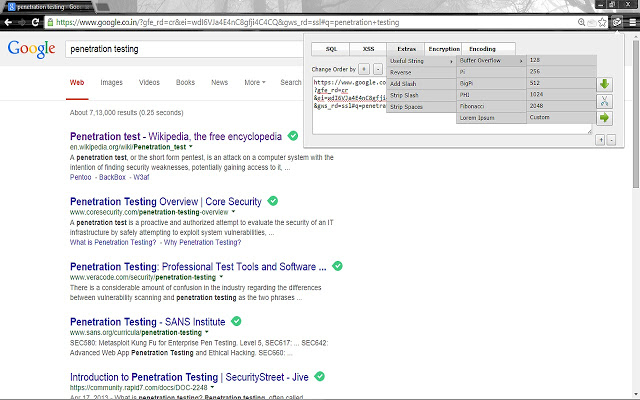Switch to Videos search tab
The image size is (640, 400).
click(149, 82)
